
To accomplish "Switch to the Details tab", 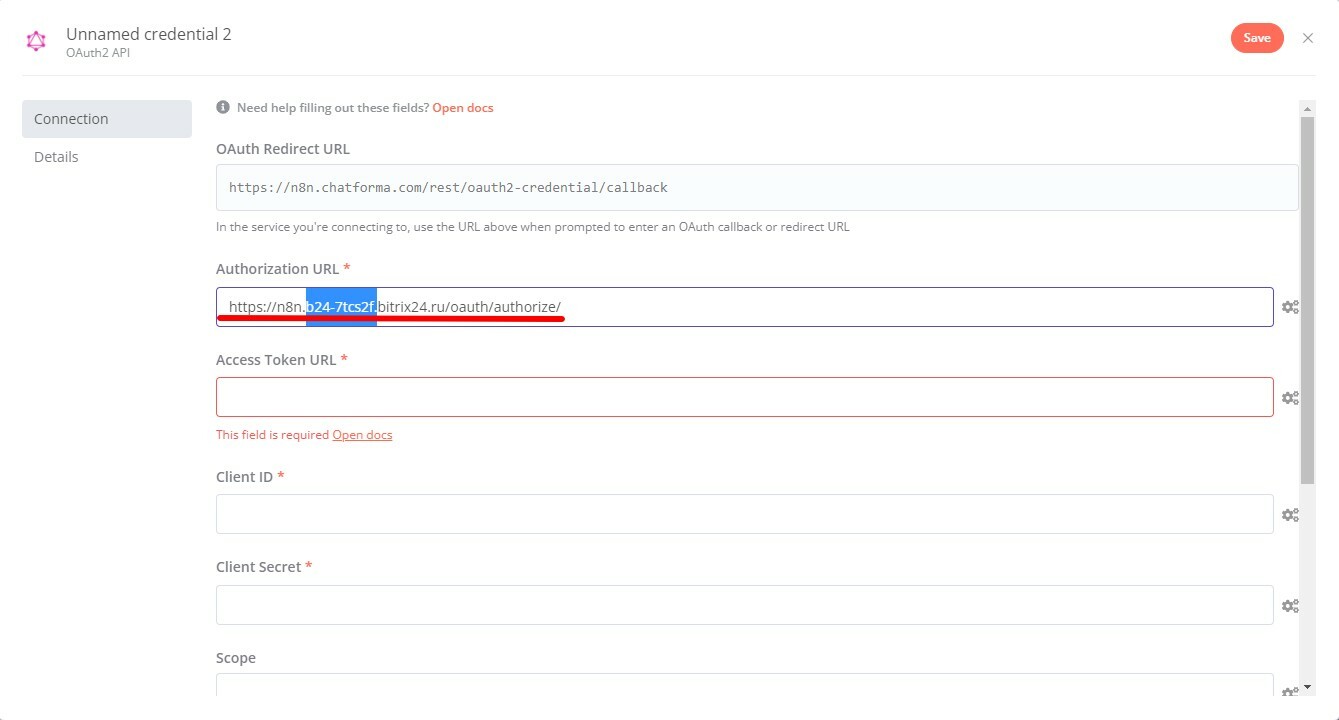I will pos(56,156).
